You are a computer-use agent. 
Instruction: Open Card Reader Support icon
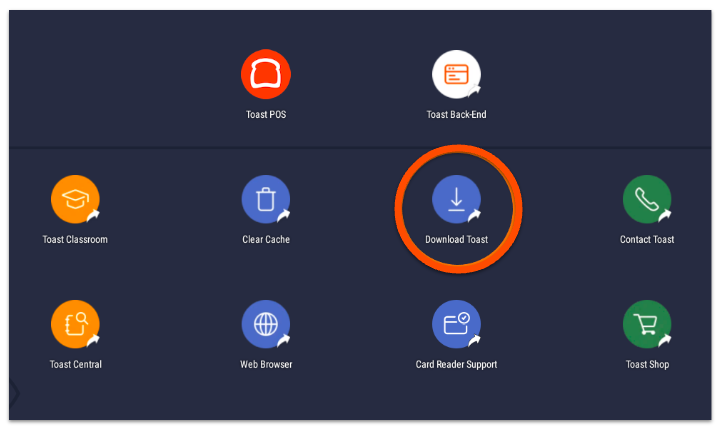pyautogui.click(x=456, y=325)
